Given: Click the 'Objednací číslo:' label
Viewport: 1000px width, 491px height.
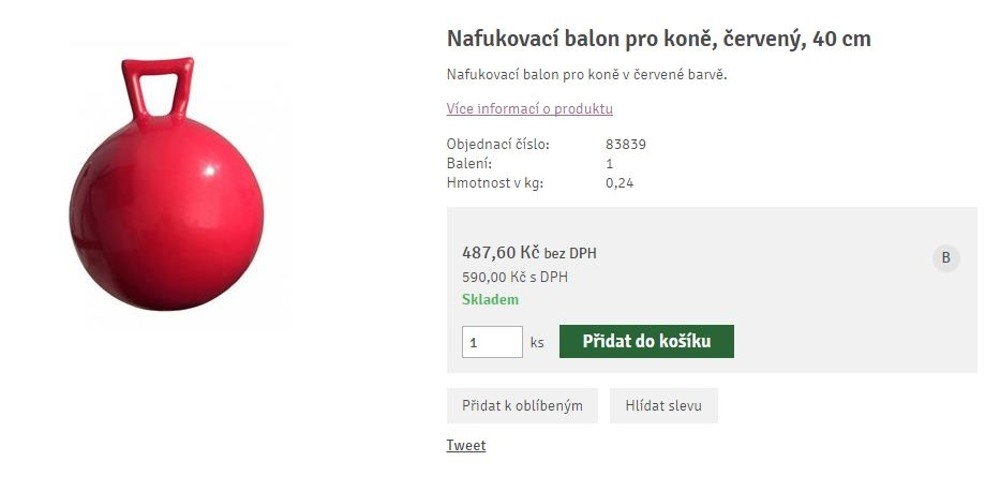Looking at the screenshot, I should (x=497, y=144).
